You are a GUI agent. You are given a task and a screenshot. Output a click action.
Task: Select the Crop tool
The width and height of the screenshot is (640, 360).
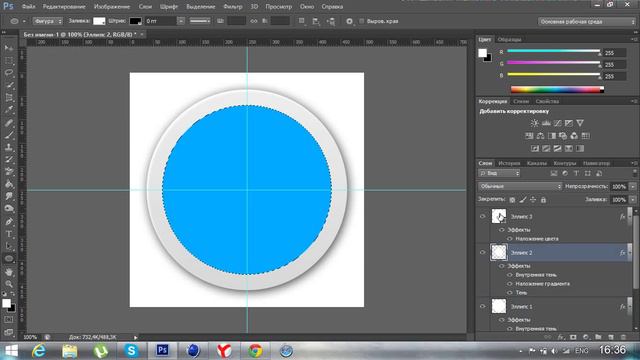[9, 98]
